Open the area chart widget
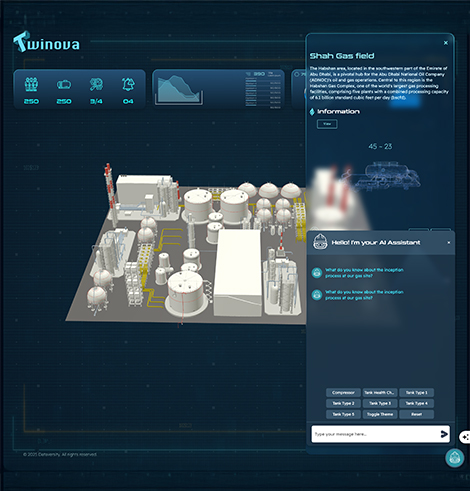Viewport: 470px width, 491px height. pos(180,89)
